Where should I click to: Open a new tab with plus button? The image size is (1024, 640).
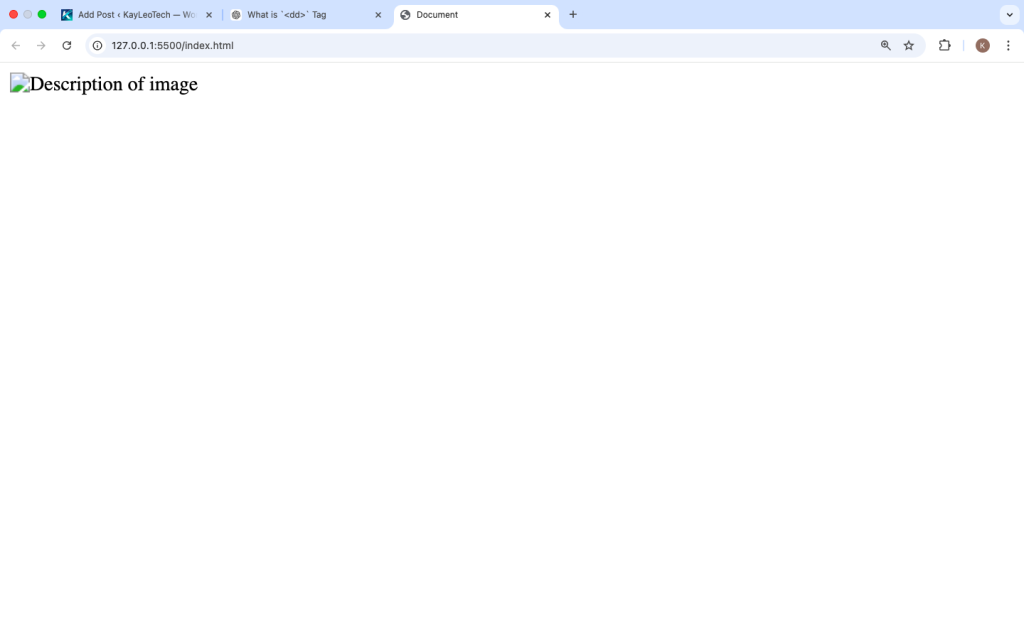[x=573, y=15]
